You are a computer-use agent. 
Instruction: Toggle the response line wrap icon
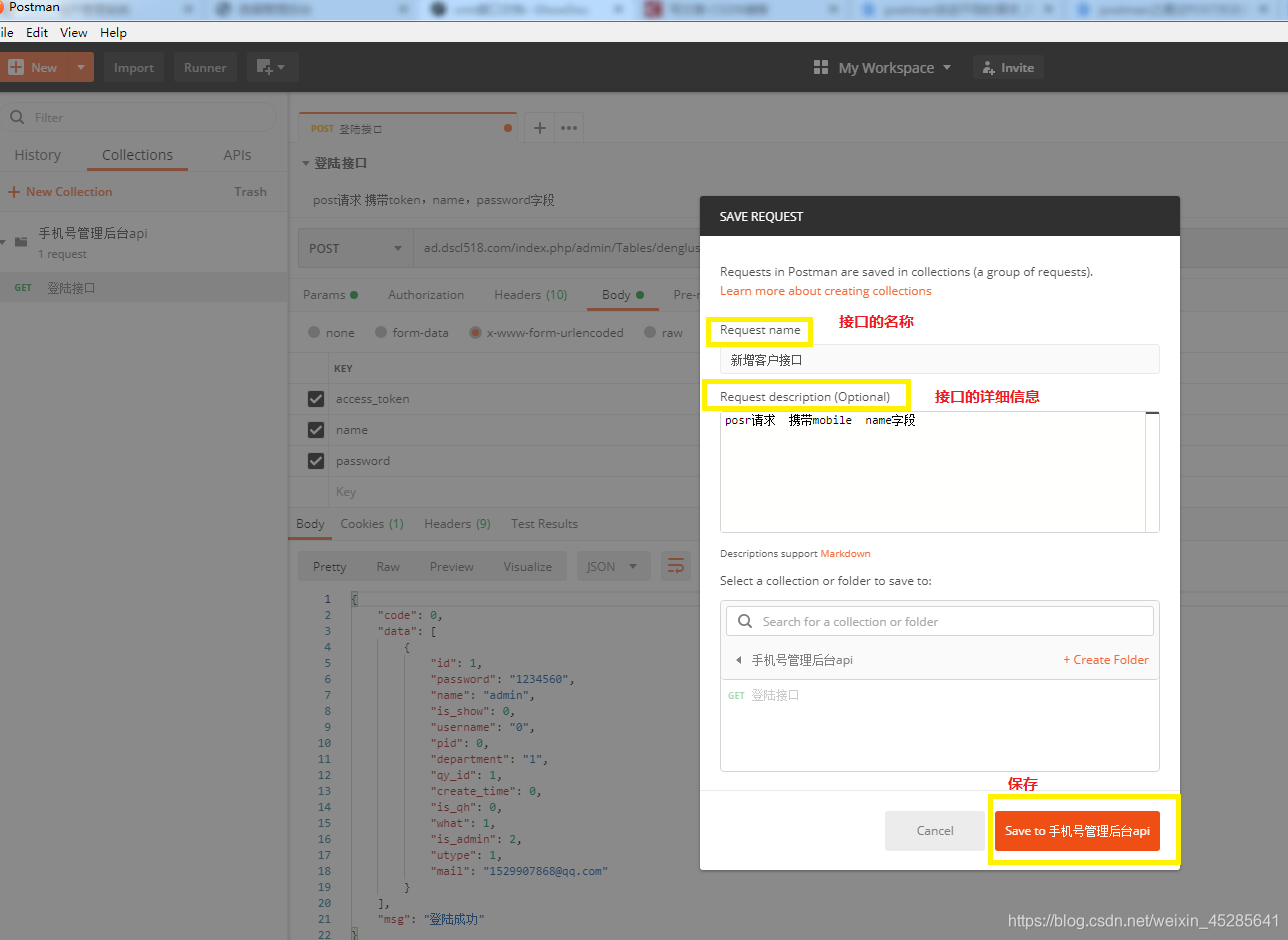(676, 567)
